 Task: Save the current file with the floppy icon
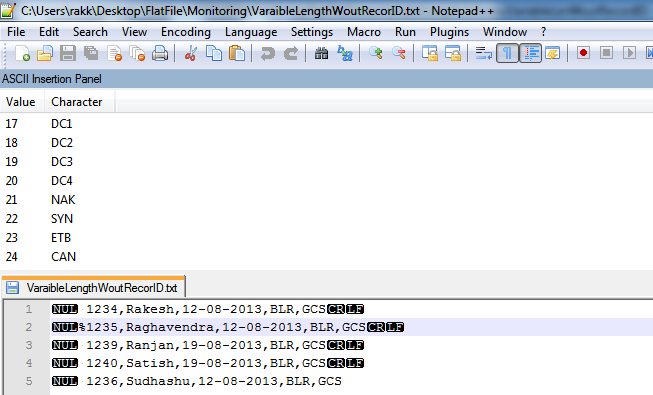click(x=68, y=53)
